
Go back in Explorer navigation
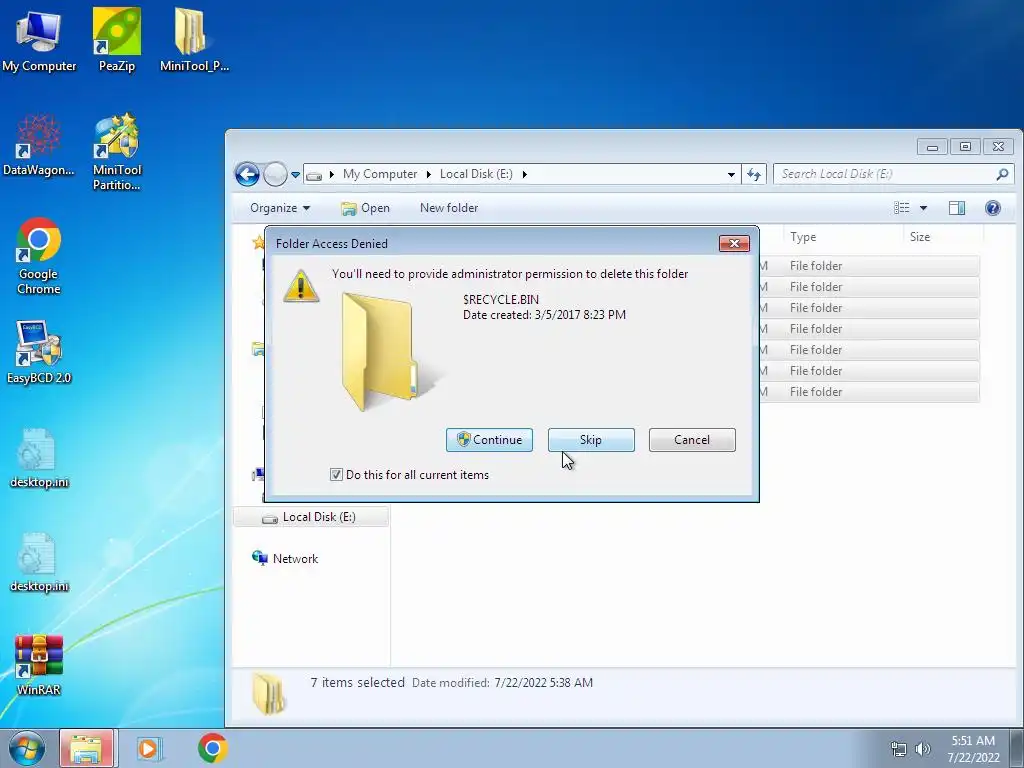[248, 174]
